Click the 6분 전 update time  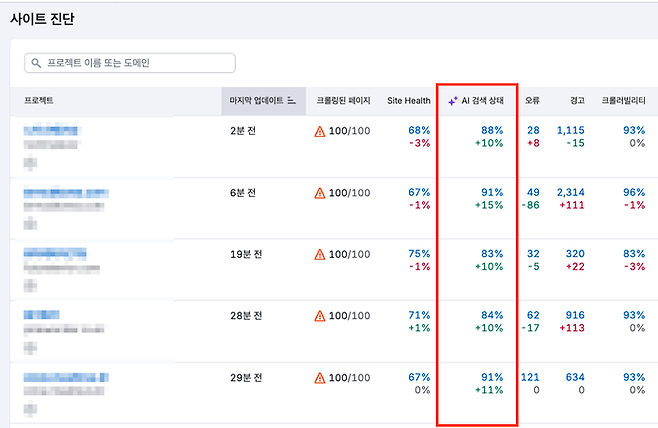[243, 193]
